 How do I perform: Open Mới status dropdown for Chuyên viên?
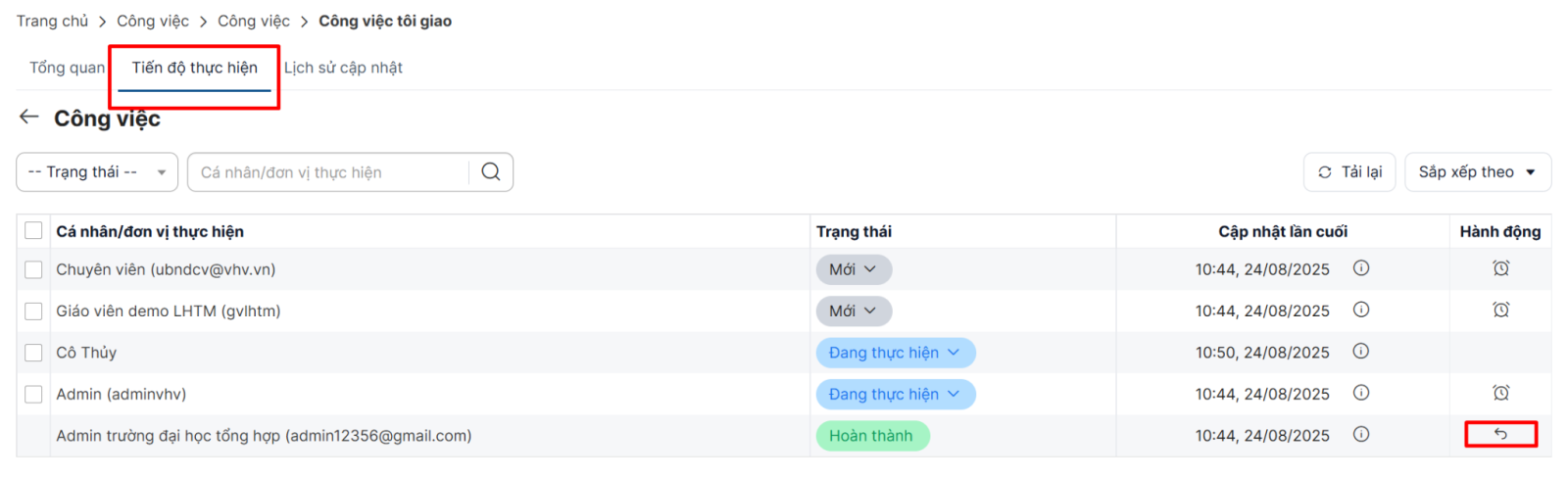coord(854,269)
